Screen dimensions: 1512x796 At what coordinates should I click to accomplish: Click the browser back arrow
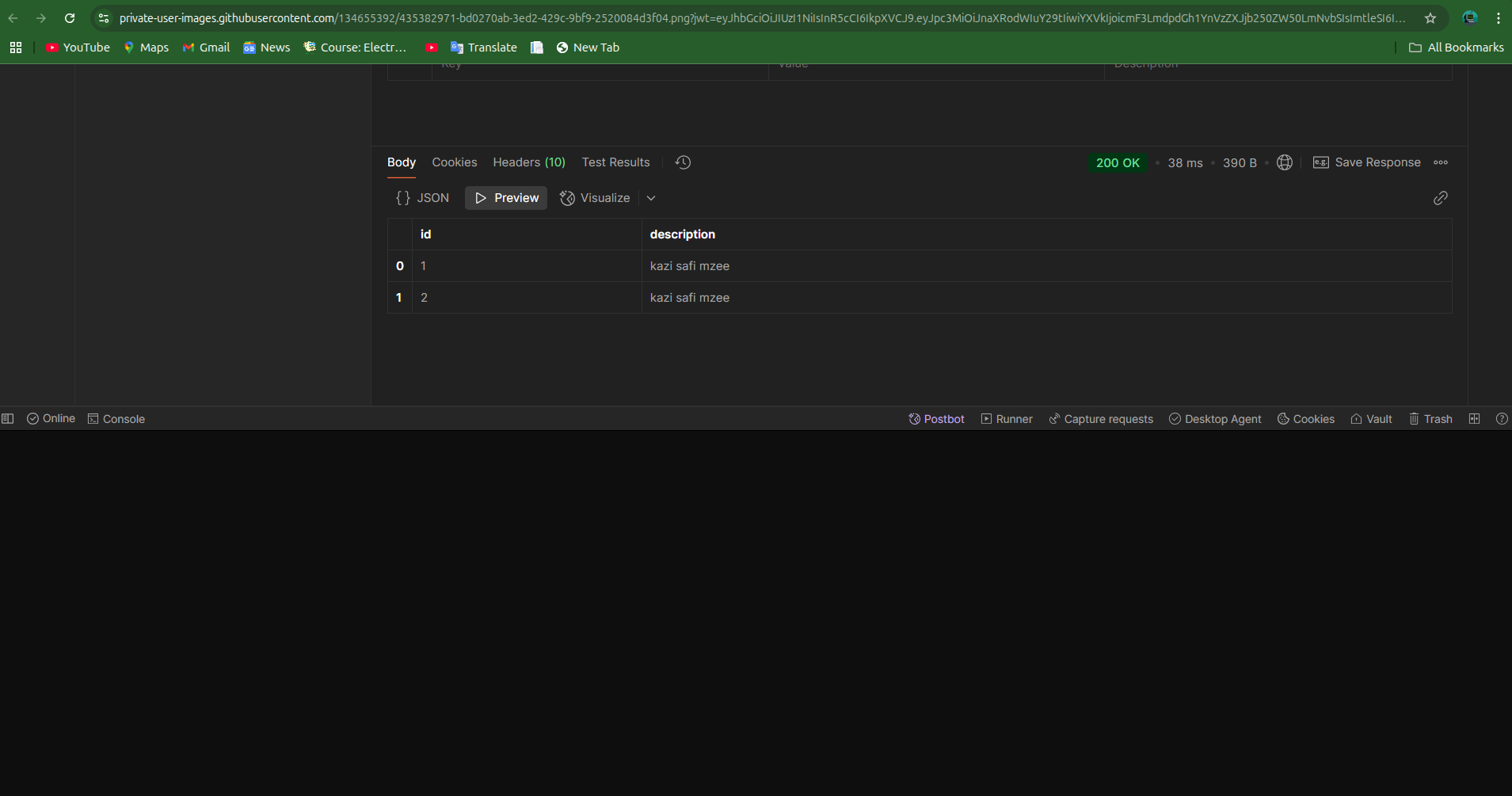pyautogui.click(x=13, y=18)
